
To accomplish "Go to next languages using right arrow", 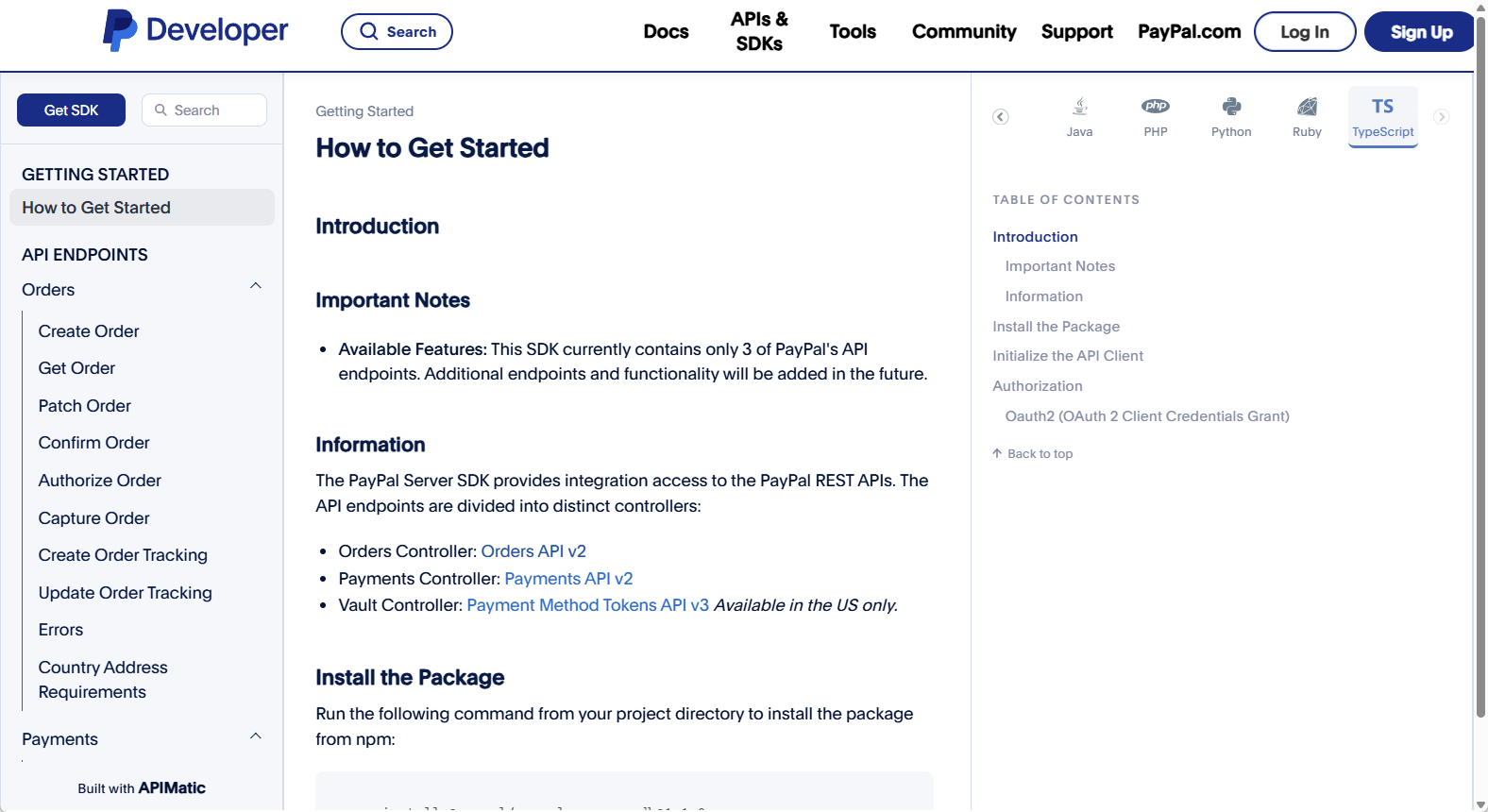I will tap(1441, 117).
